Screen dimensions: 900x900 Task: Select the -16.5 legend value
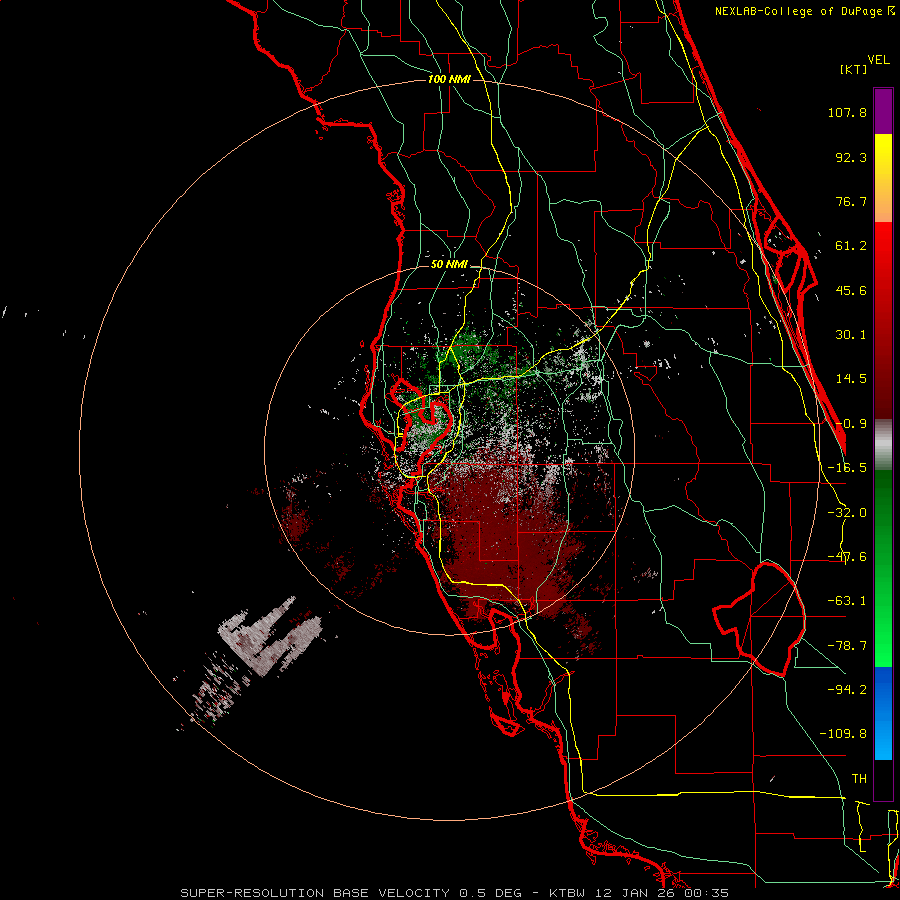[x=847, y=468]
